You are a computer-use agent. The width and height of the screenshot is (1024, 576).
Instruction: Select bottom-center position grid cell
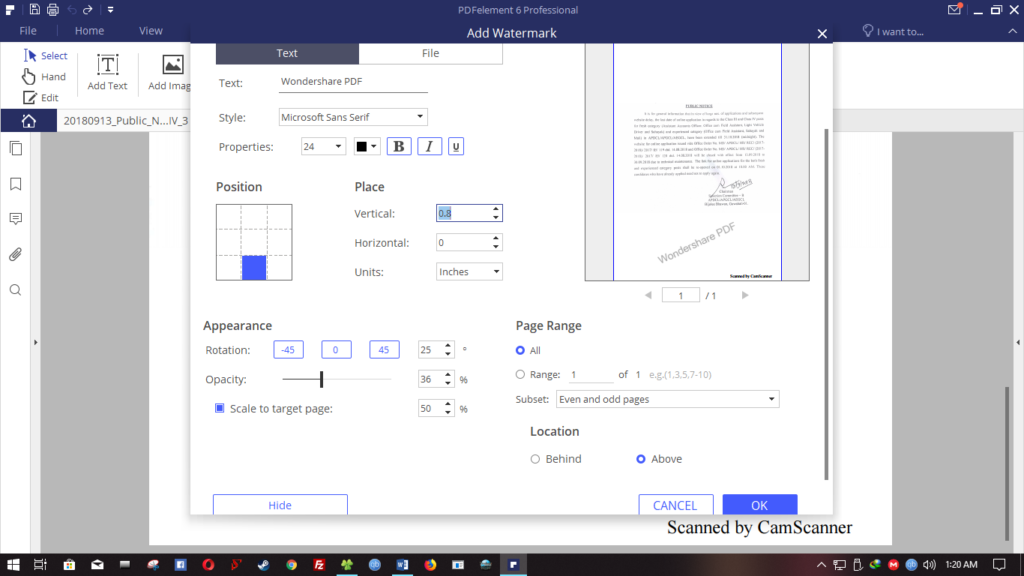[254, 268]
